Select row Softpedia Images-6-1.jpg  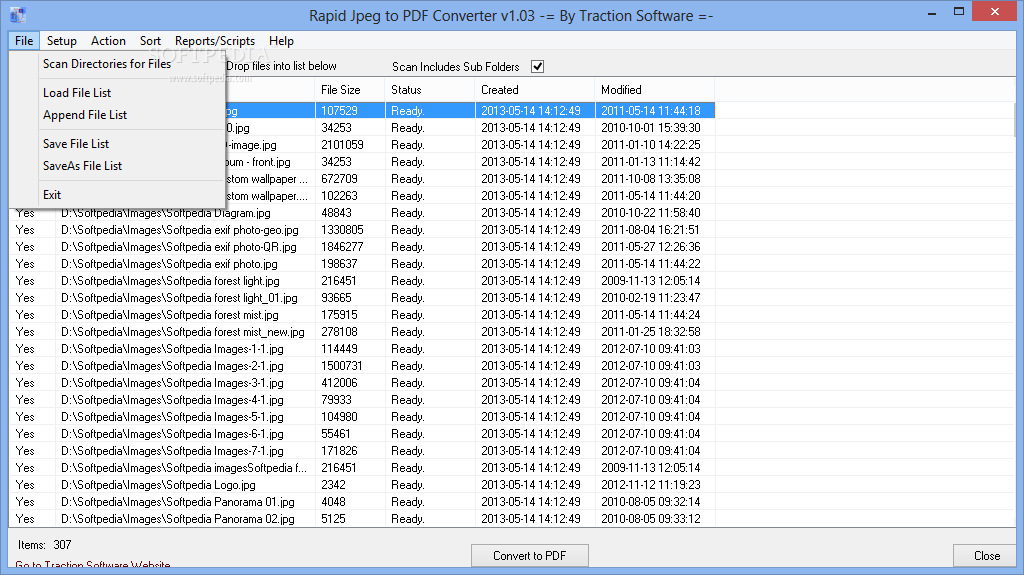(x=362, y=434)
